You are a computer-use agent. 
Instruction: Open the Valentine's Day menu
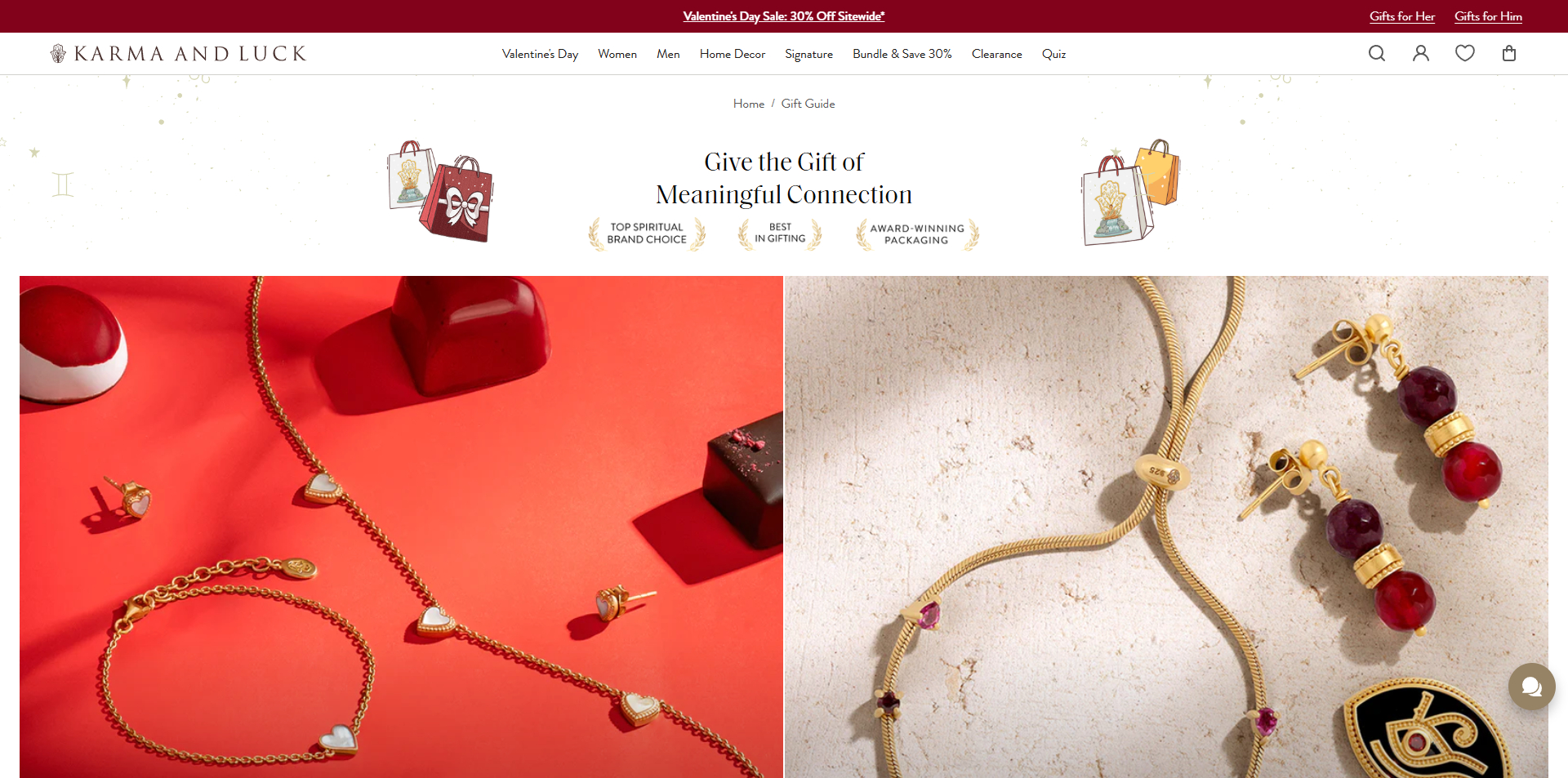[540, 54]
